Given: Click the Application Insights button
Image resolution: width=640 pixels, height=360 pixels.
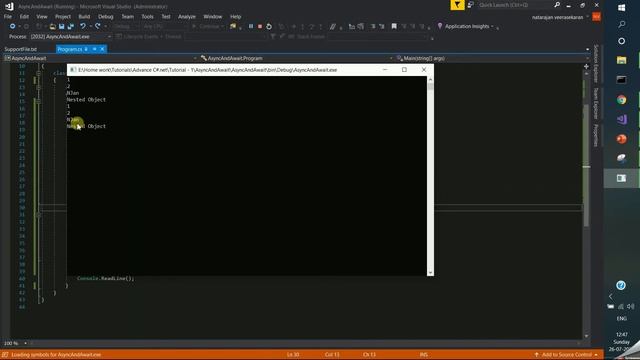Looking at the screenshot, I should tap(465, 27).
